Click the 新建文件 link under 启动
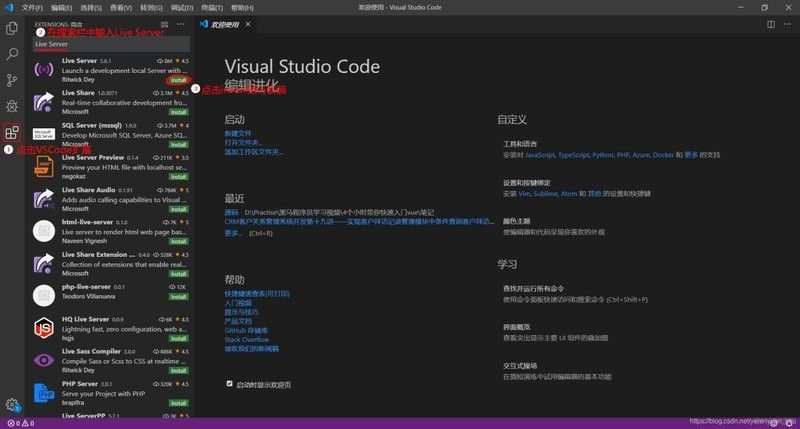This screenshot has width=800, height=429. pyautogui.click(x=238, y=134)
